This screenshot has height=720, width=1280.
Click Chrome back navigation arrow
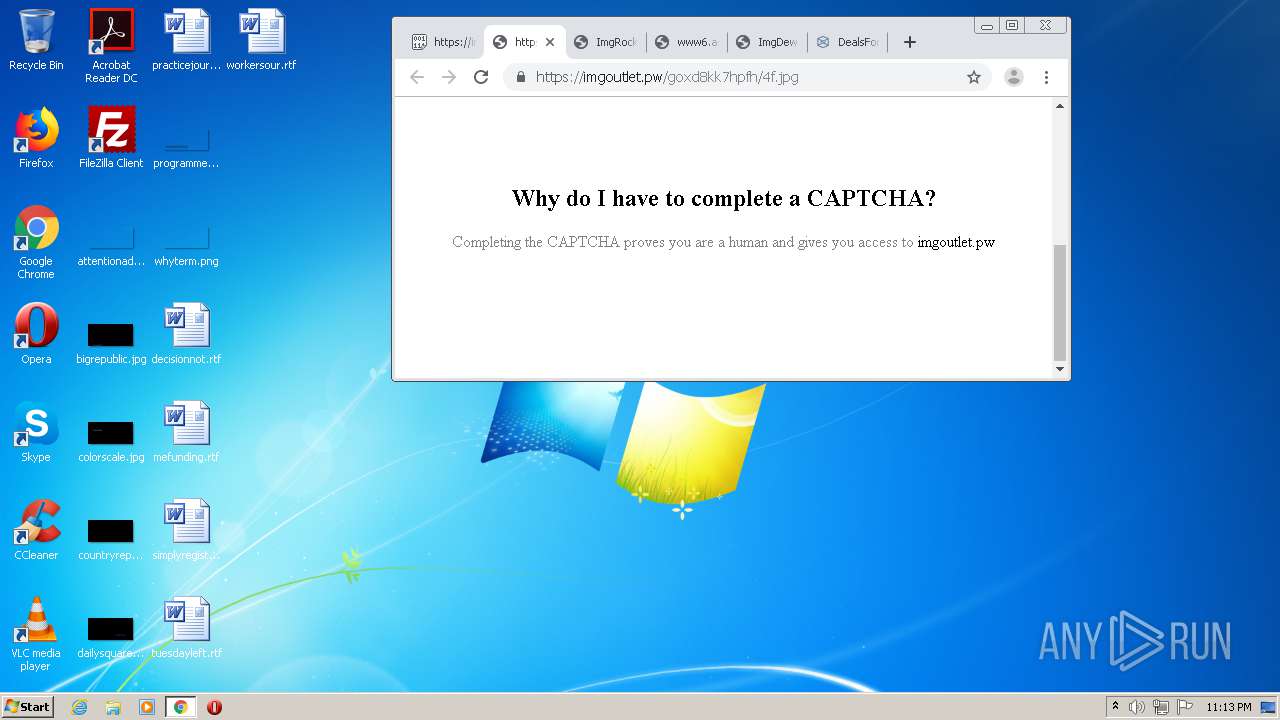(417, 77)
